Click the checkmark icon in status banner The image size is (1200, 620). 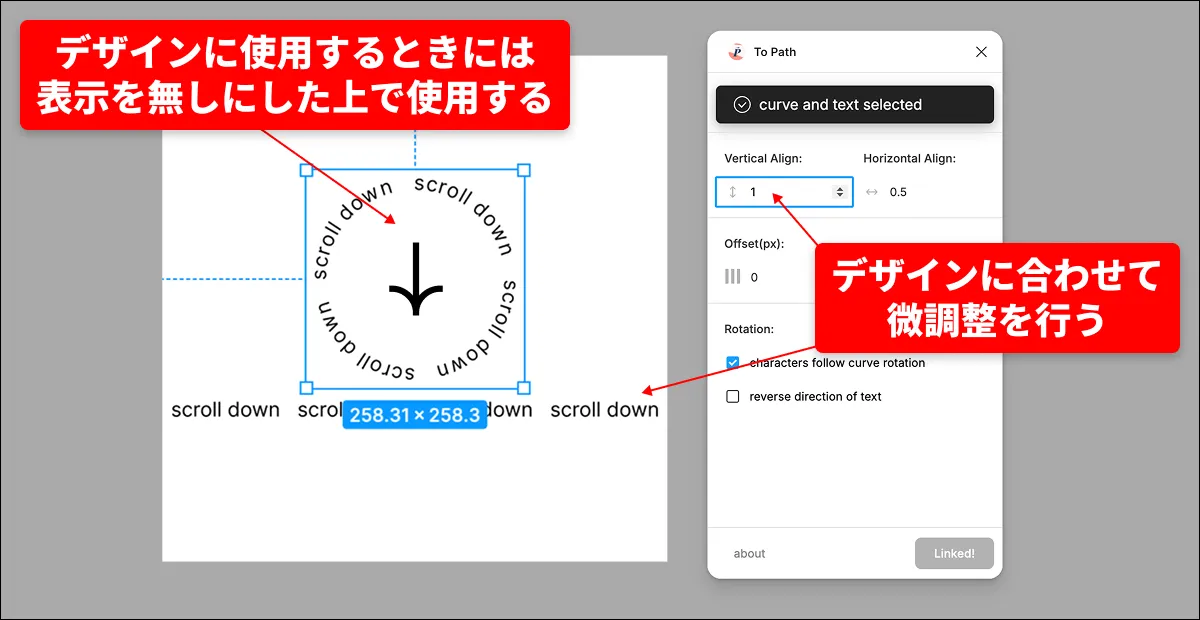[742, 105]
